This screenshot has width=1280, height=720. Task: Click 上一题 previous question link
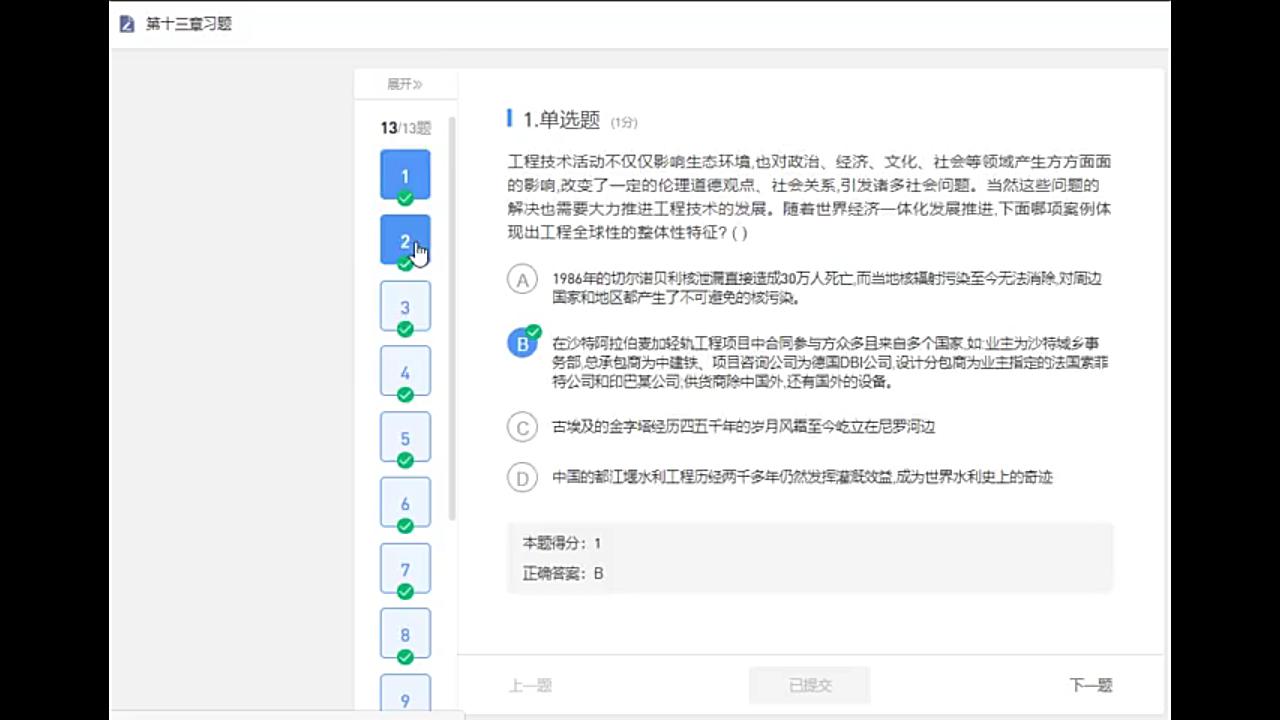pos(530,685)
